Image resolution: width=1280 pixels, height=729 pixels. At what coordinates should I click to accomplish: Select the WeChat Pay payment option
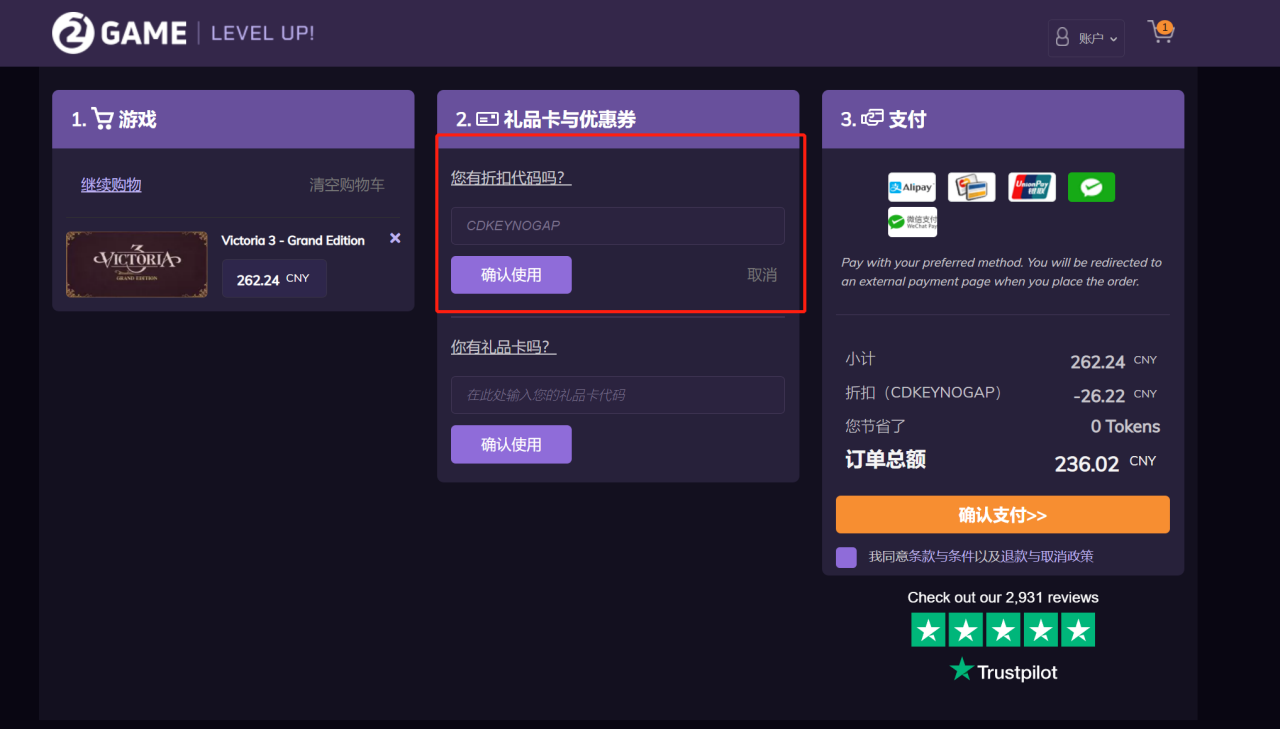(912, 222)
